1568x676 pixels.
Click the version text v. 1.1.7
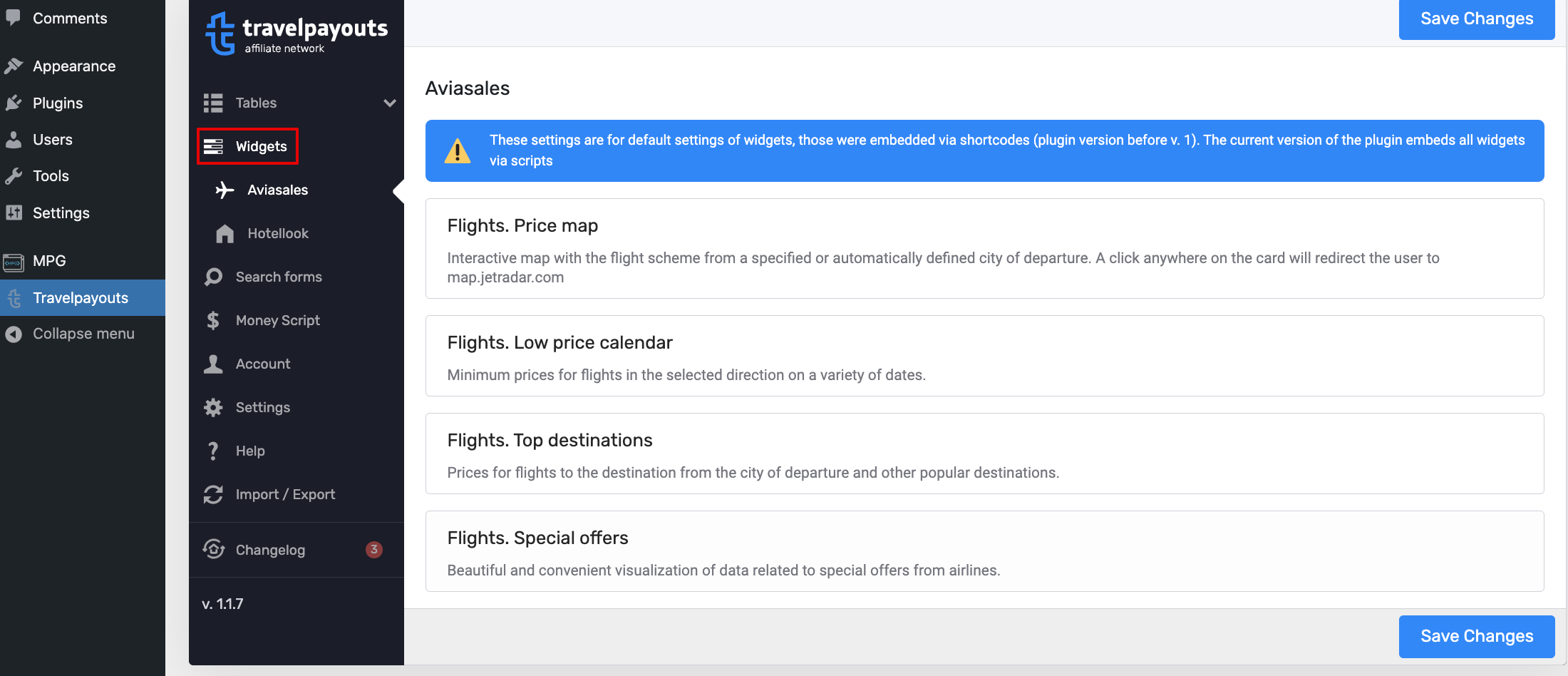pos(222,604)
